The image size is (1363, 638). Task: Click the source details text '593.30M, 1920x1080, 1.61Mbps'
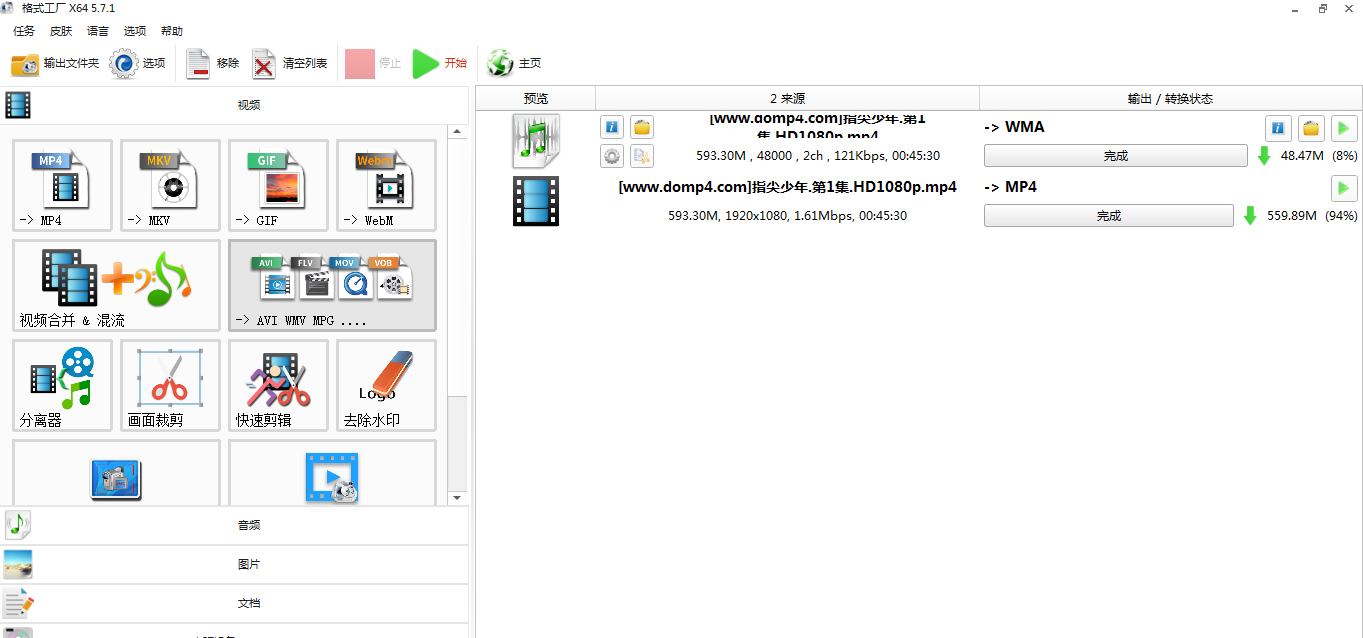[x=787, y=216]
